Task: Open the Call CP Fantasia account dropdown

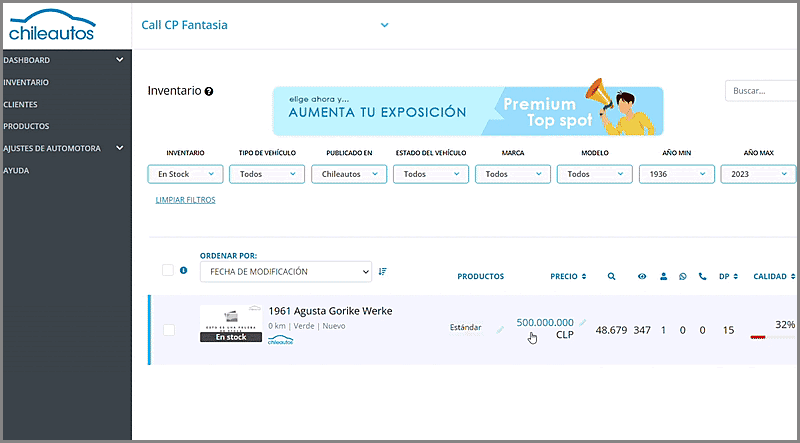Action: coord(265,25)
